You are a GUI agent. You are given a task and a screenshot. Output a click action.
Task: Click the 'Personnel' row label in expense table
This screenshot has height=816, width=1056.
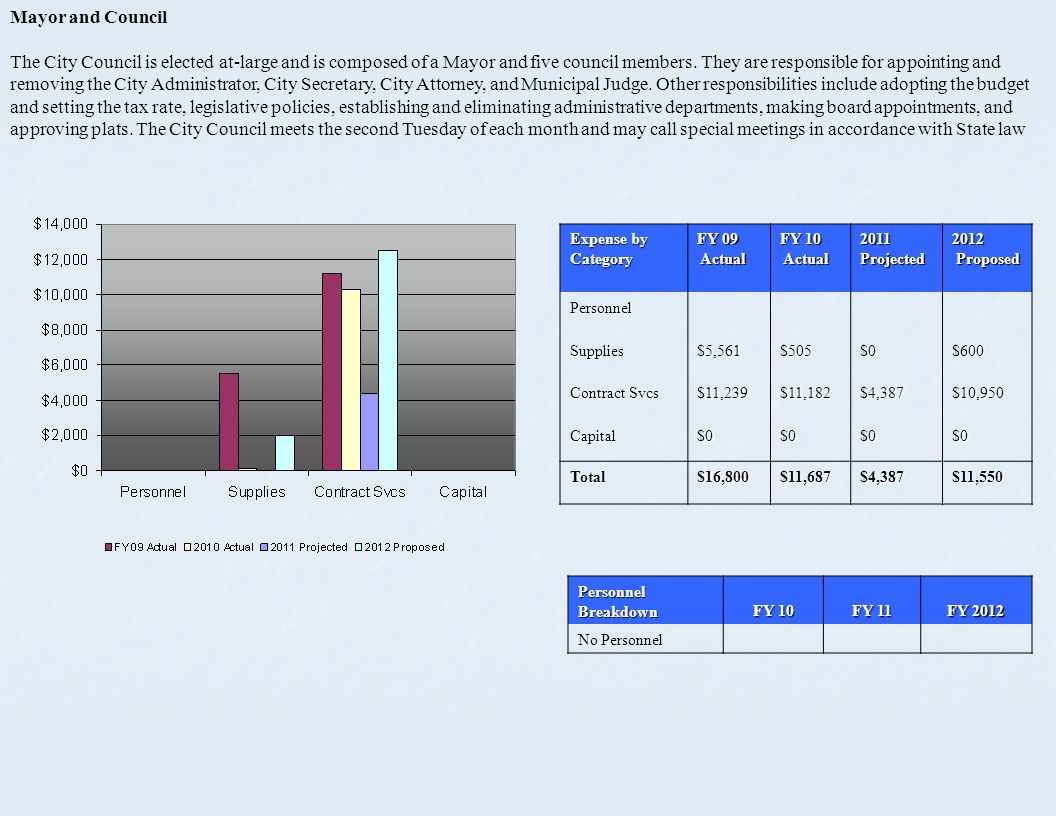point(601,308)
